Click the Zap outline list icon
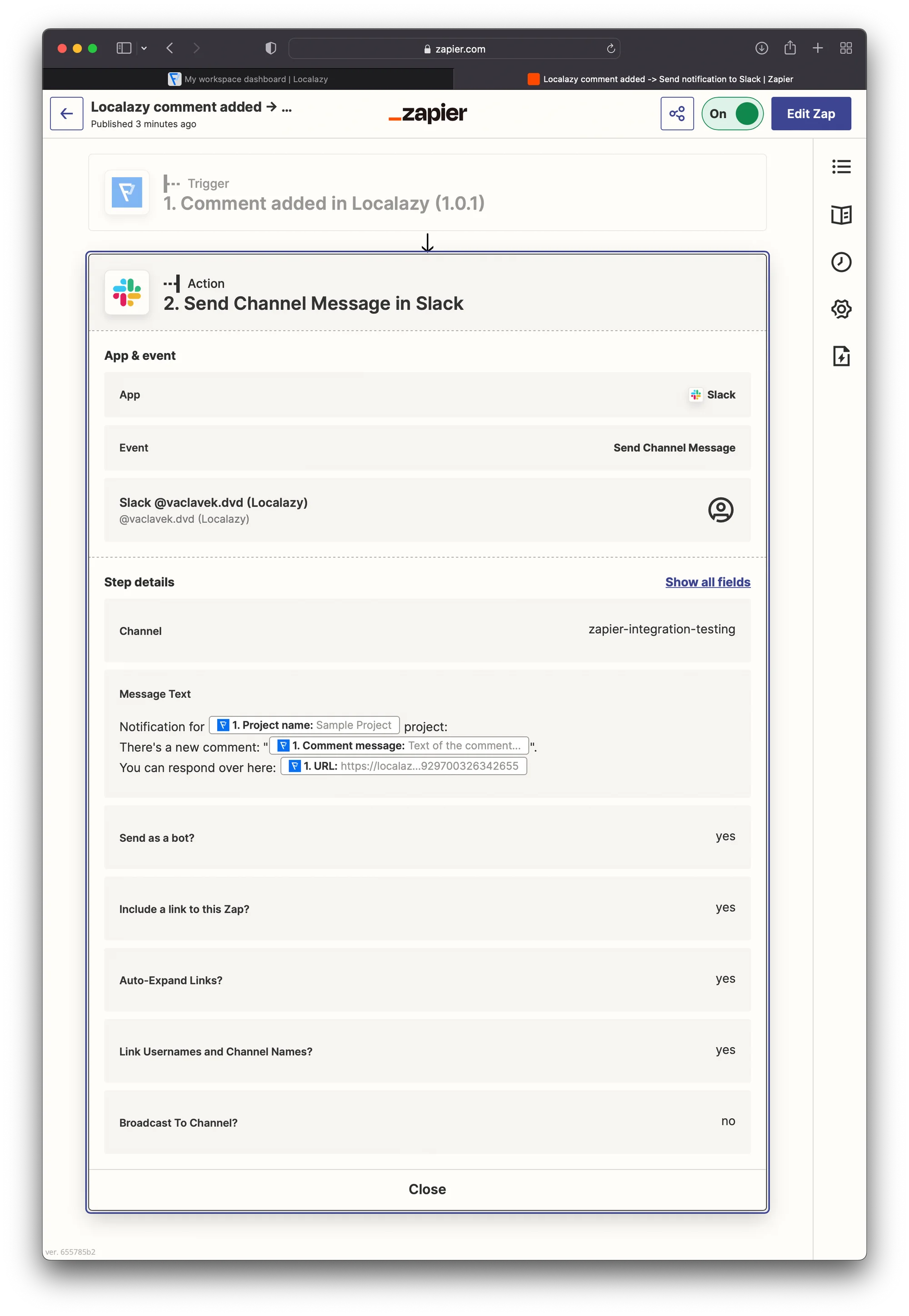The height and width of the screenshot is (1316, 909). (x=841, y=167)
